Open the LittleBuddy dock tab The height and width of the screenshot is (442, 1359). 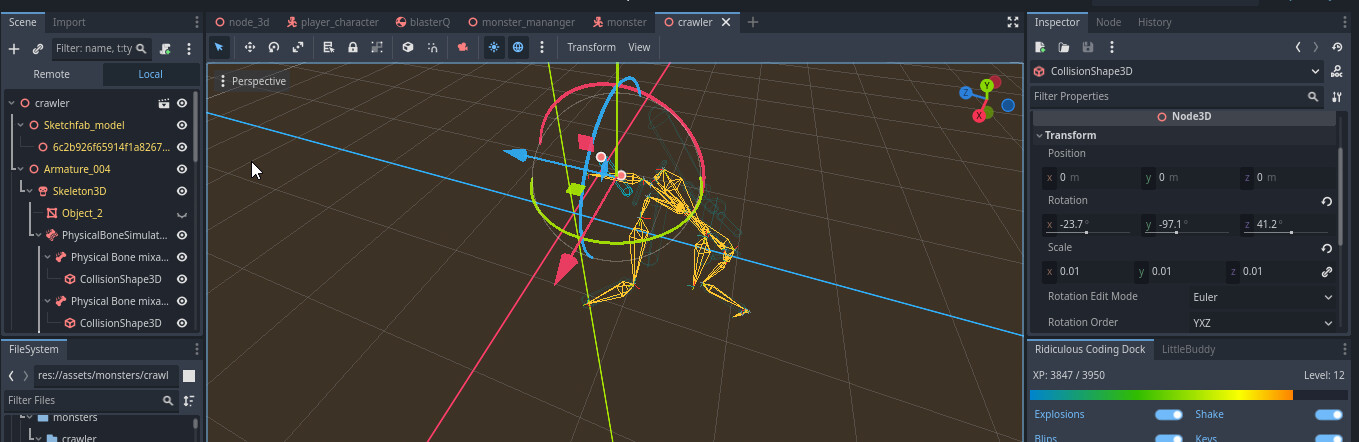point(1188,349)
